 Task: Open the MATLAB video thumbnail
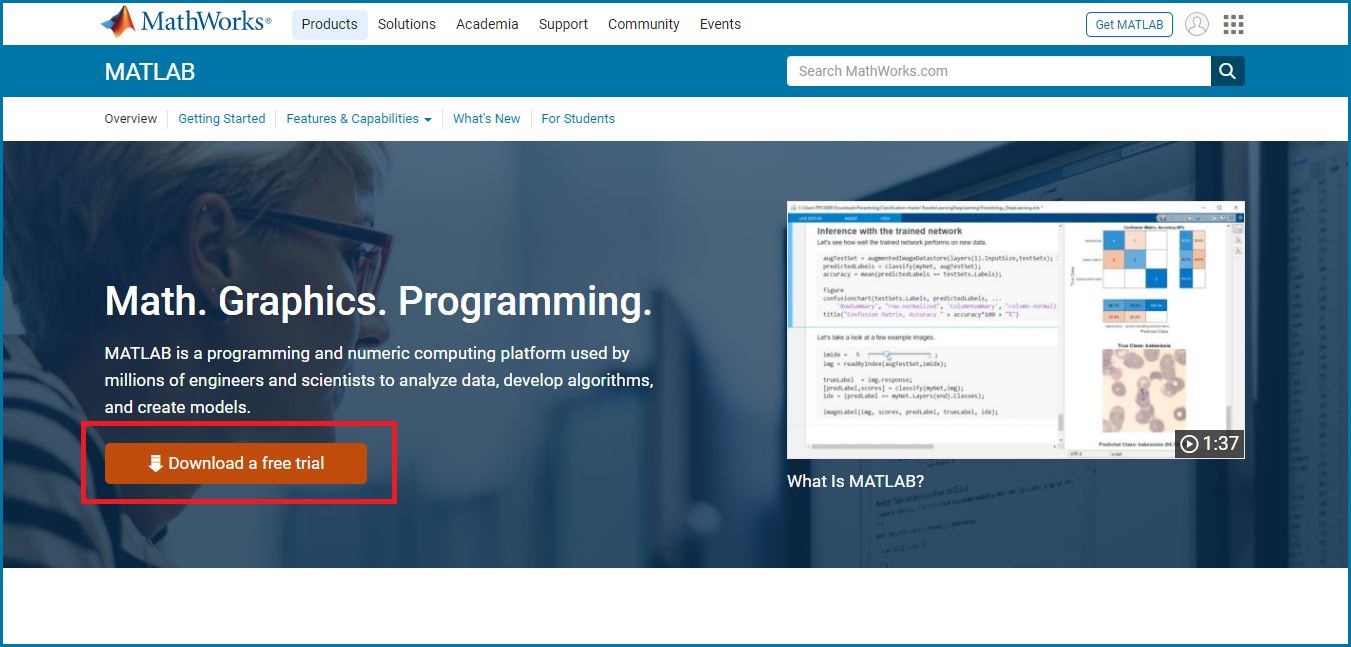click(1016, 330)
